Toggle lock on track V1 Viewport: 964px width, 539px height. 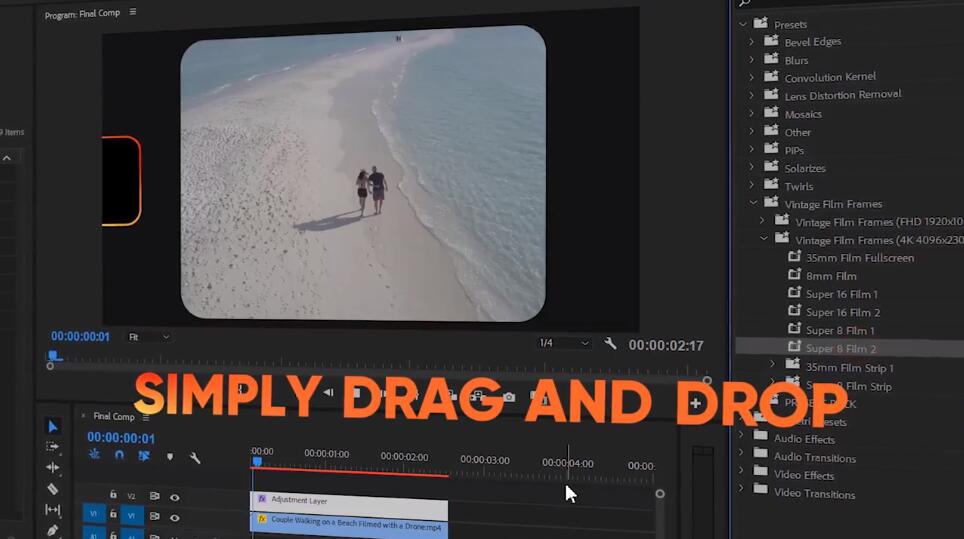113,514
